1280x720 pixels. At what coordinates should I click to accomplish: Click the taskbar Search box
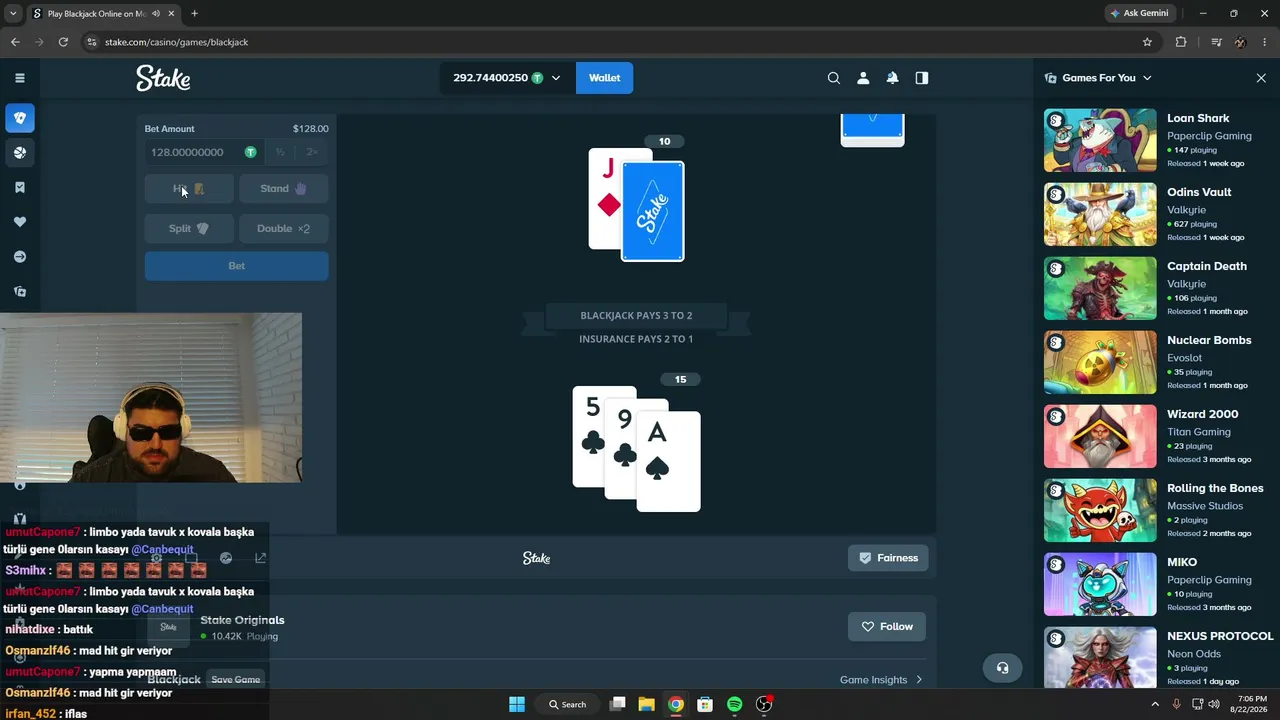[x=567, y=704]
